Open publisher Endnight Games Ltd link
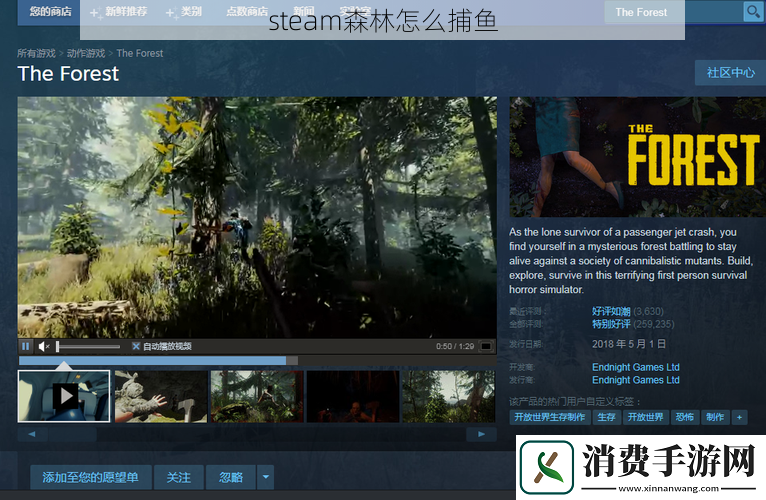 tap(636, 380)
